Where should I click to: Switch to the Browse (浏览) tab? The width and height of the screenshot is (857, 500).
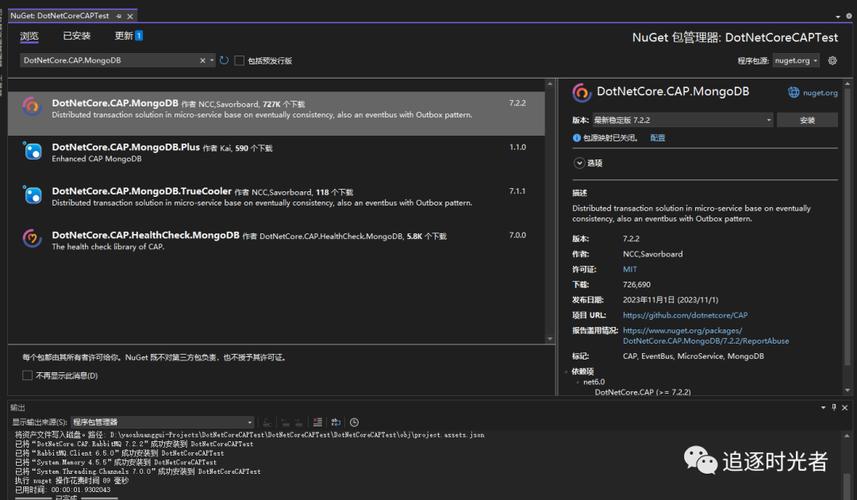tap(30, 36)
